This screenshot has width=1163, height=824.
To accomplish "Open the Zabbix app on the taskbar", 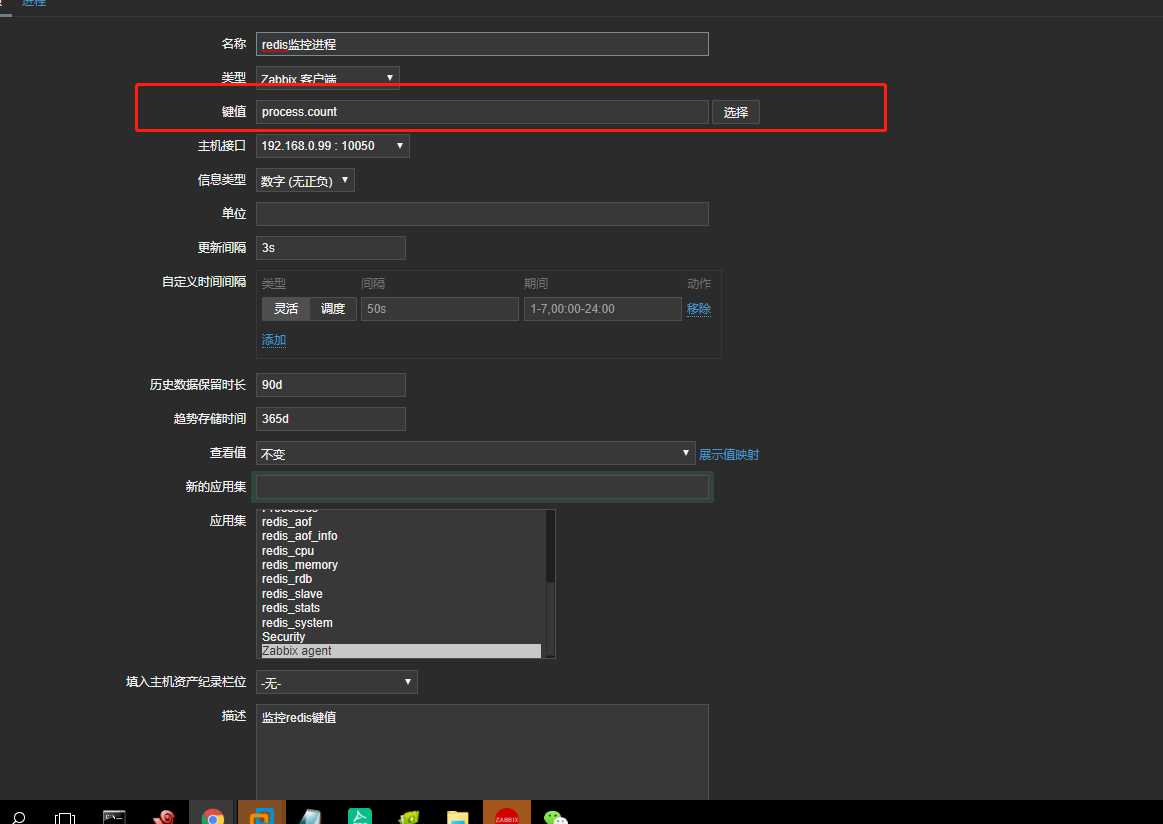I will click(507, 814).
